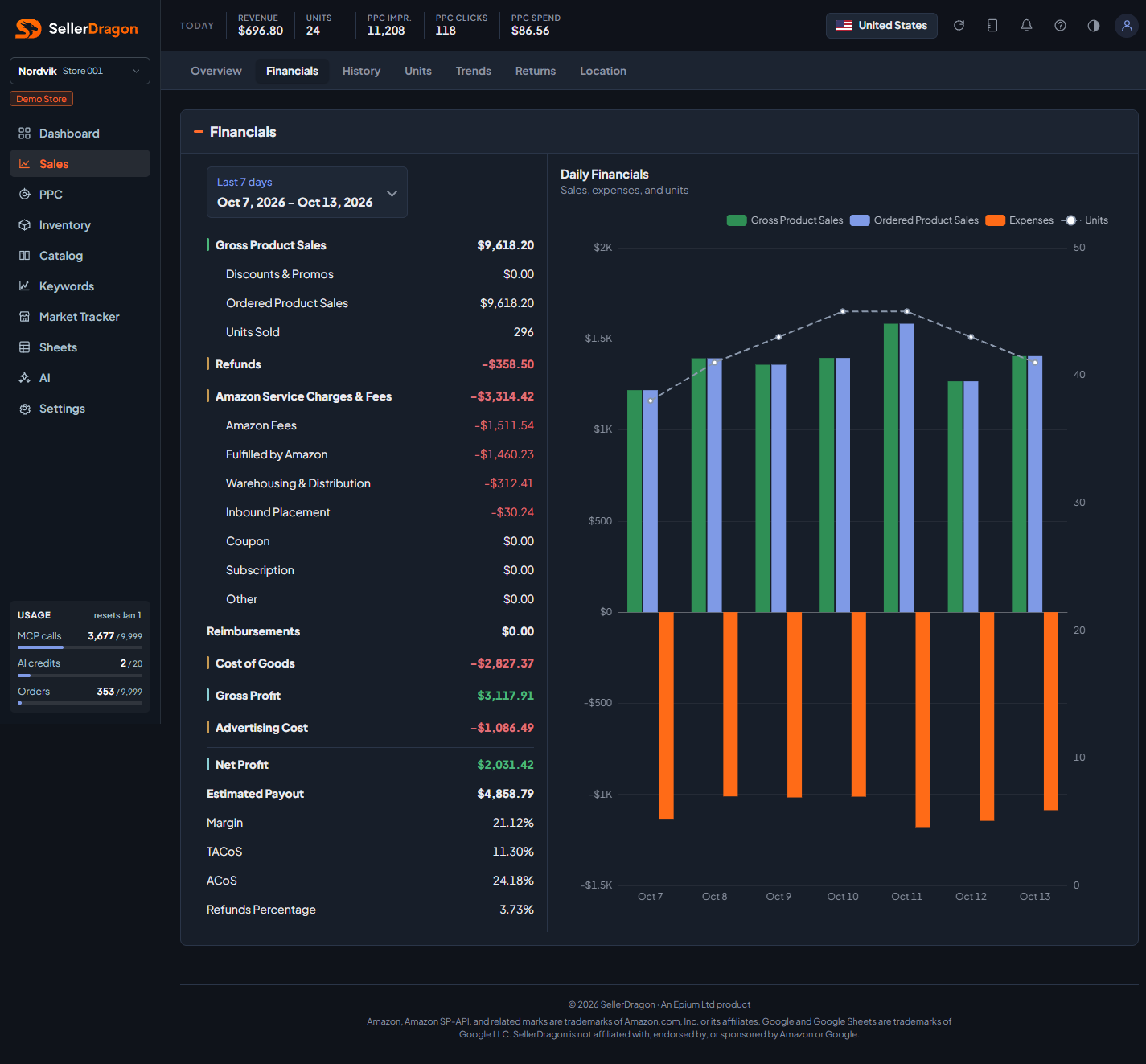Viewport: 1146px width, 1064px height.
Task: Switch to the History tab
Action: click(x=361, y=71)
